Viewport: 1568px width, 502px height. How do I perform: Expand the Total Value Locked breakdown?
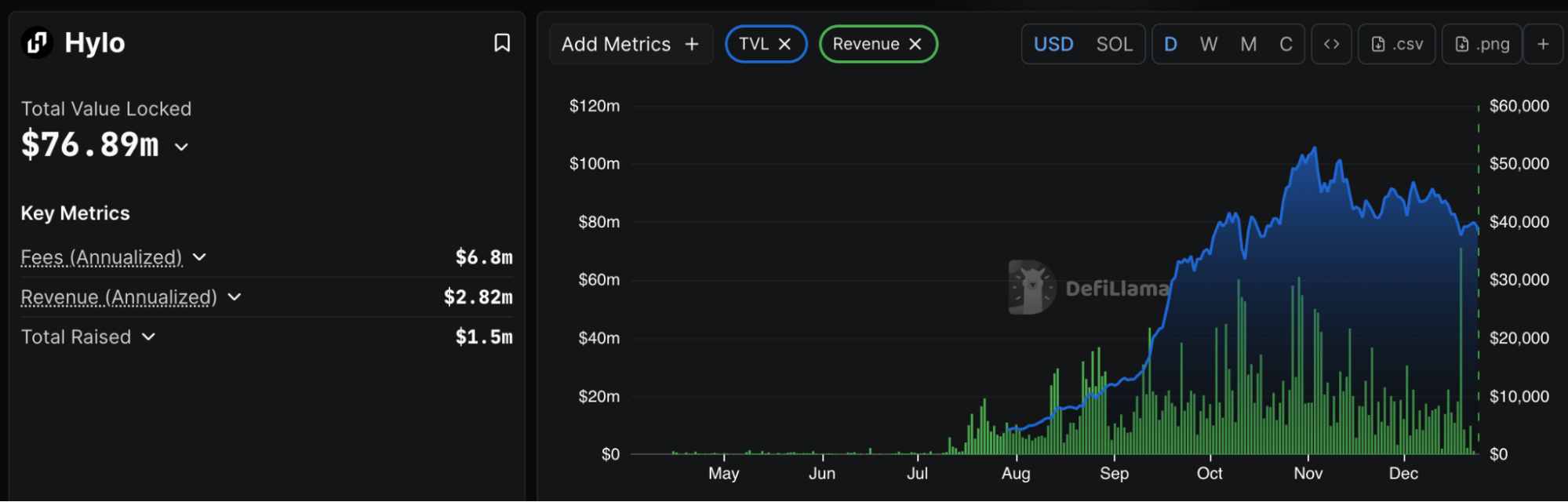click(181, 147)
